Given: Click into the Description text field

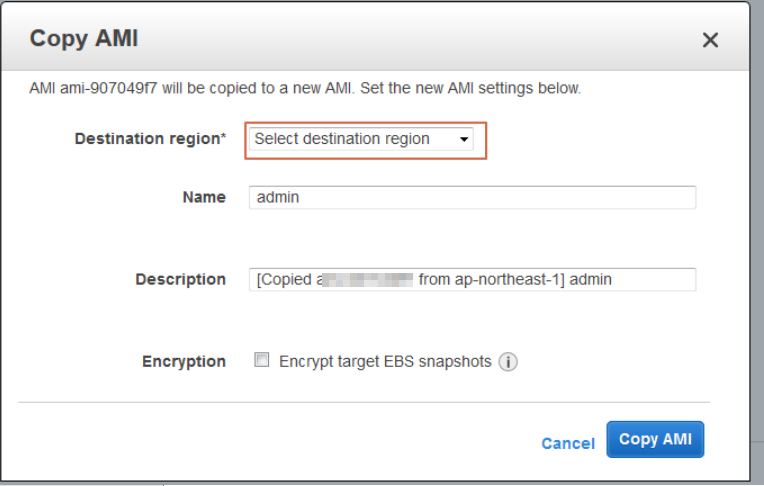Looking at the screenshot, I should [x=472, y=279].
